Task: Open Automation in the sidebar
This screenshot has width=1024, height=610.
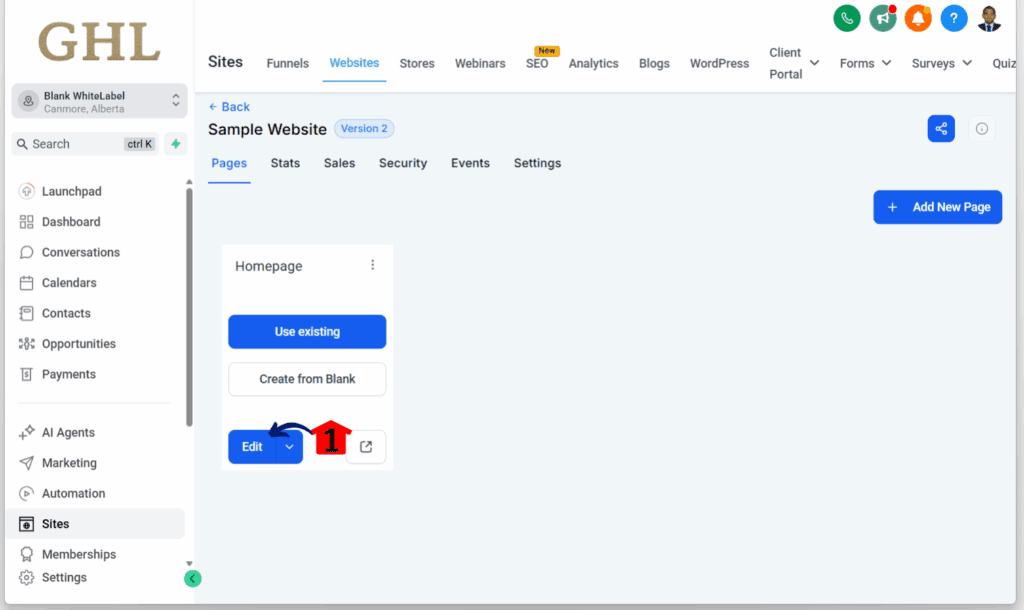Action: [x=73, y=493]
